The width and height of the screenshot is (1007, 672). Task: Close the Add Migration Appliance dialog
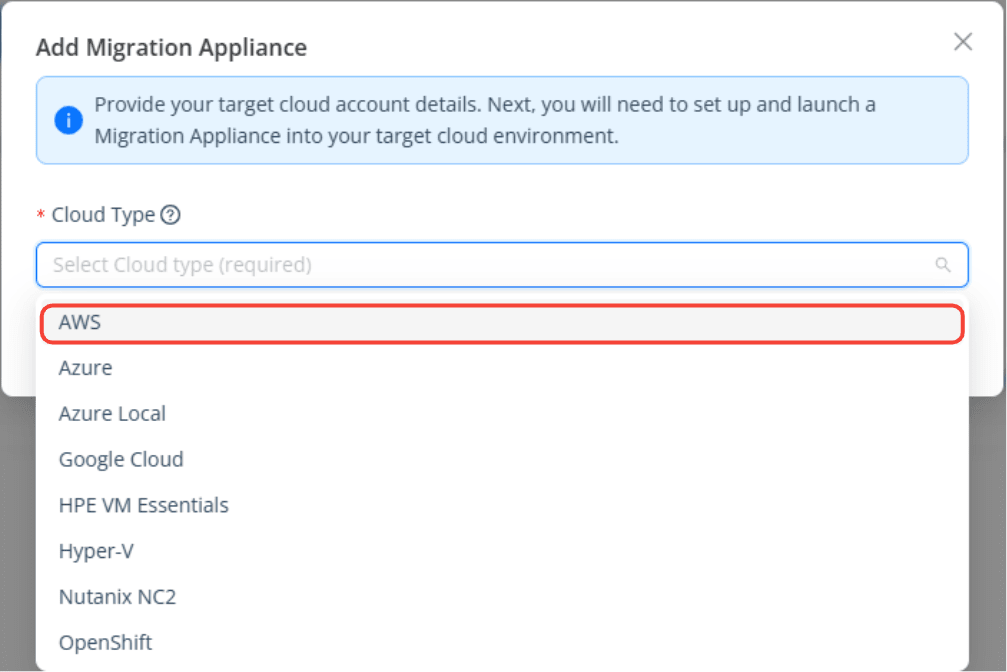pos(962,42)
